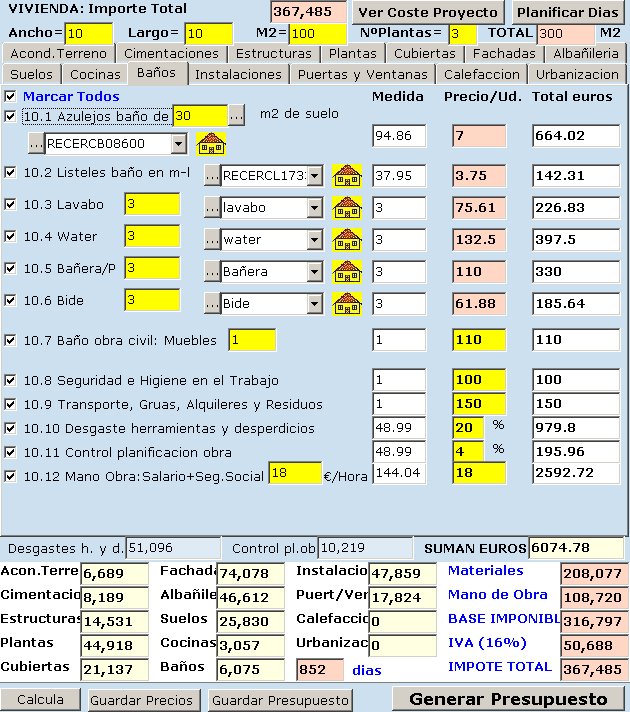This screenshot has width=630, height=712.
Task: Uncheck 10.8 Seguridad e Higiene checkbox
Action: click(x=10, y=380)
